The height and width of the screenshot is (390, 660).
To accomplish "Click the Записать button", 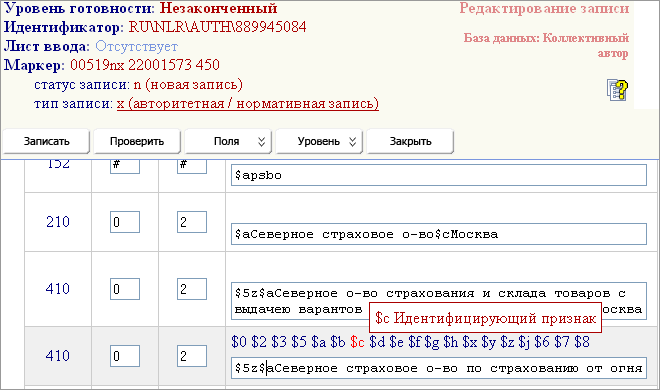I will [46, 141].
